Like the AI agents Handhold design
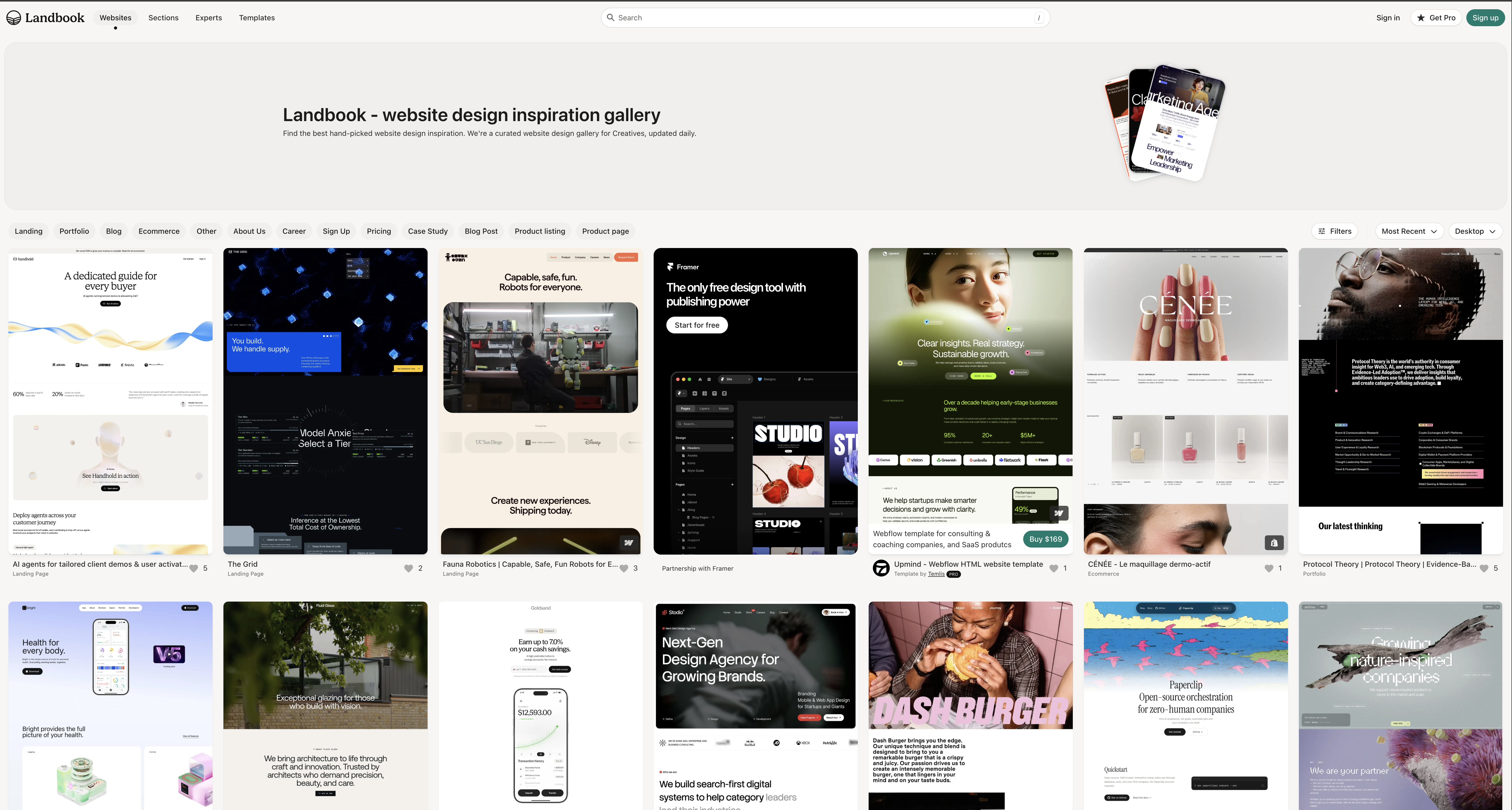 tap(194, 568)
